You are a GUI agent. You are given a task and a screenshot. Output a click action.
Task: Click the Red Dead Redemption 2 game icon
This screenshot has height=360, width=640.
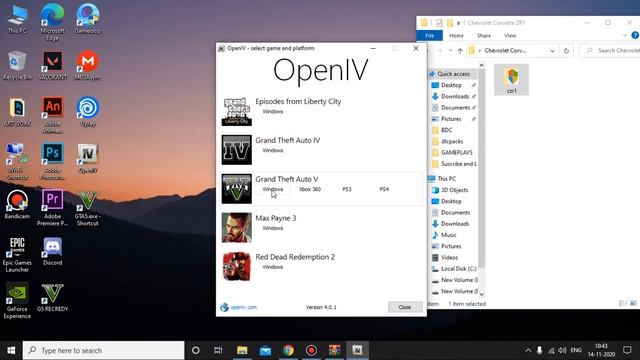(237, 267)
